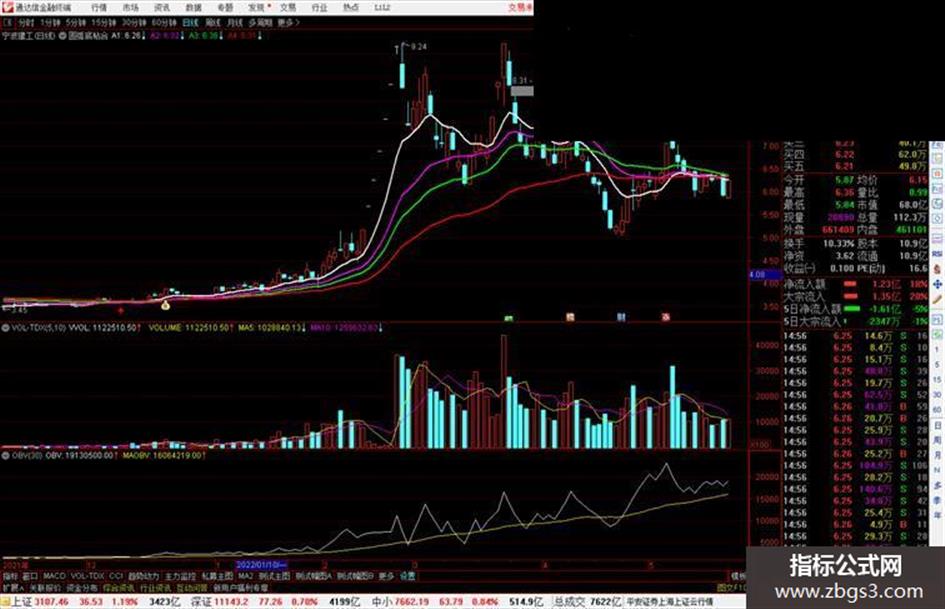
Task: Click the 5日净流入额 row
Action: click(x=856, y=309)
